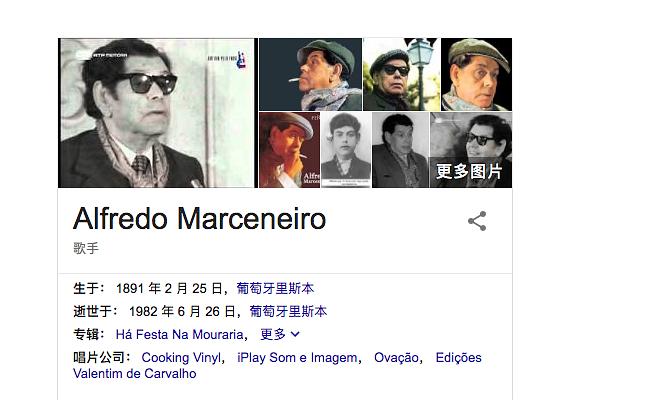Image resolution: width=667 pixels, height=400 pixels.
Task: Select the Alfredo Marceneiro title heading
Action: pos(200,219)
